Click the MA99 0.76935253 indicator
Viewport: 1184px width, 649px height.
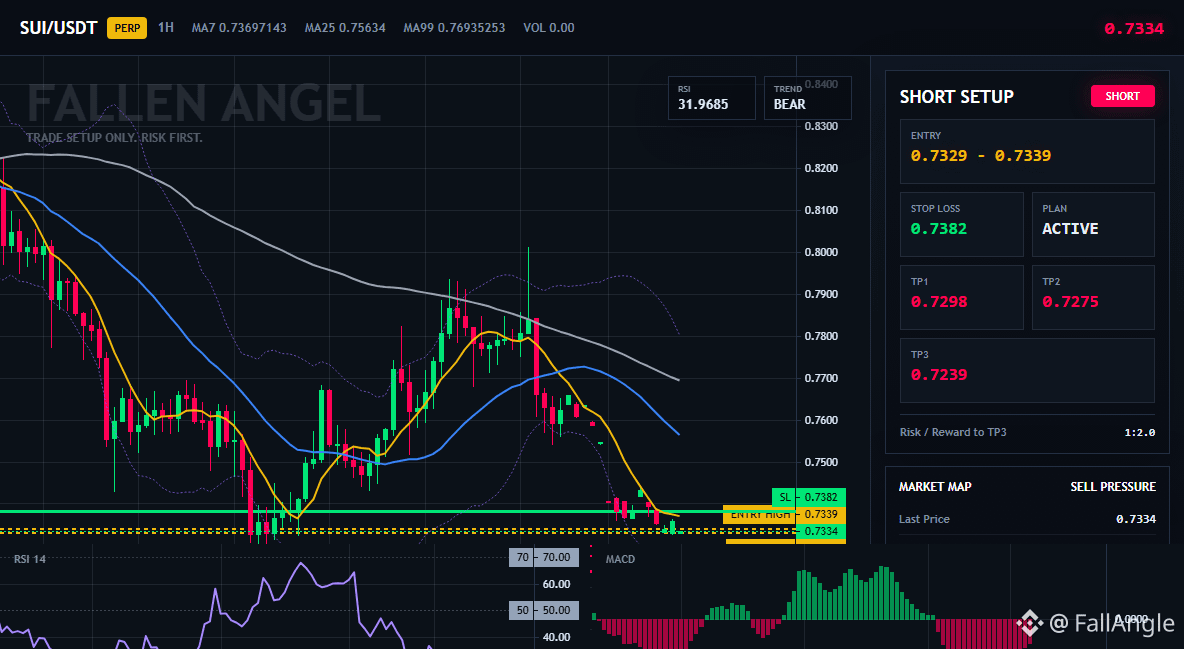454,28
